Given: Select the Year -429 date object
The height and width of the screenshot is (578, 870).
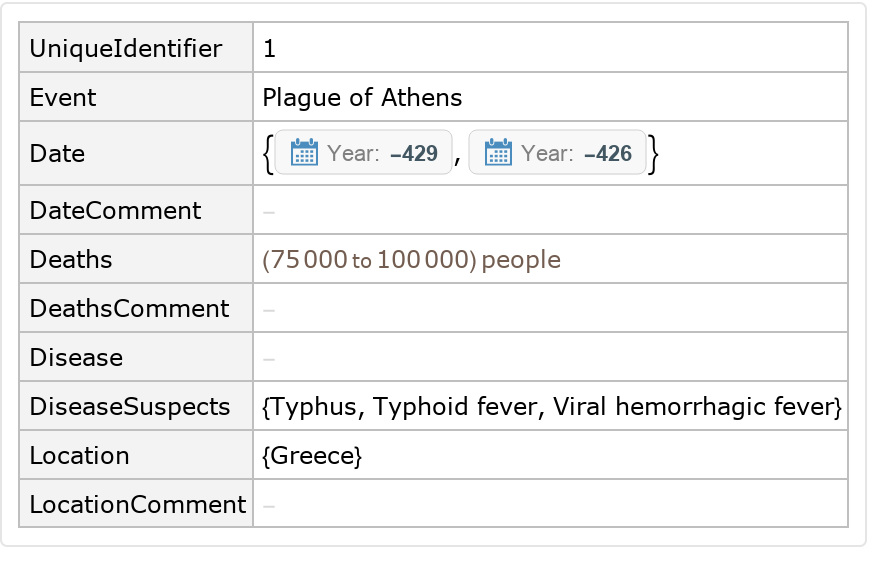Looking at the screenshot, I should (364, 153).
